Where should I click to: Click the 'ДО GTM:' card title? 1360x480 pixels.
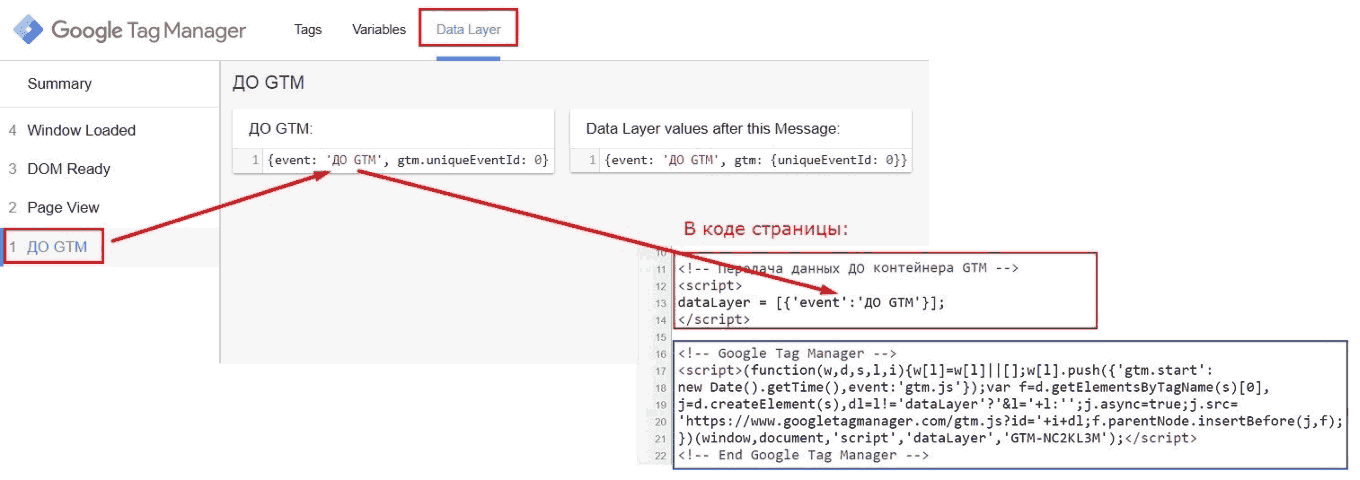(x=281, y=128)
